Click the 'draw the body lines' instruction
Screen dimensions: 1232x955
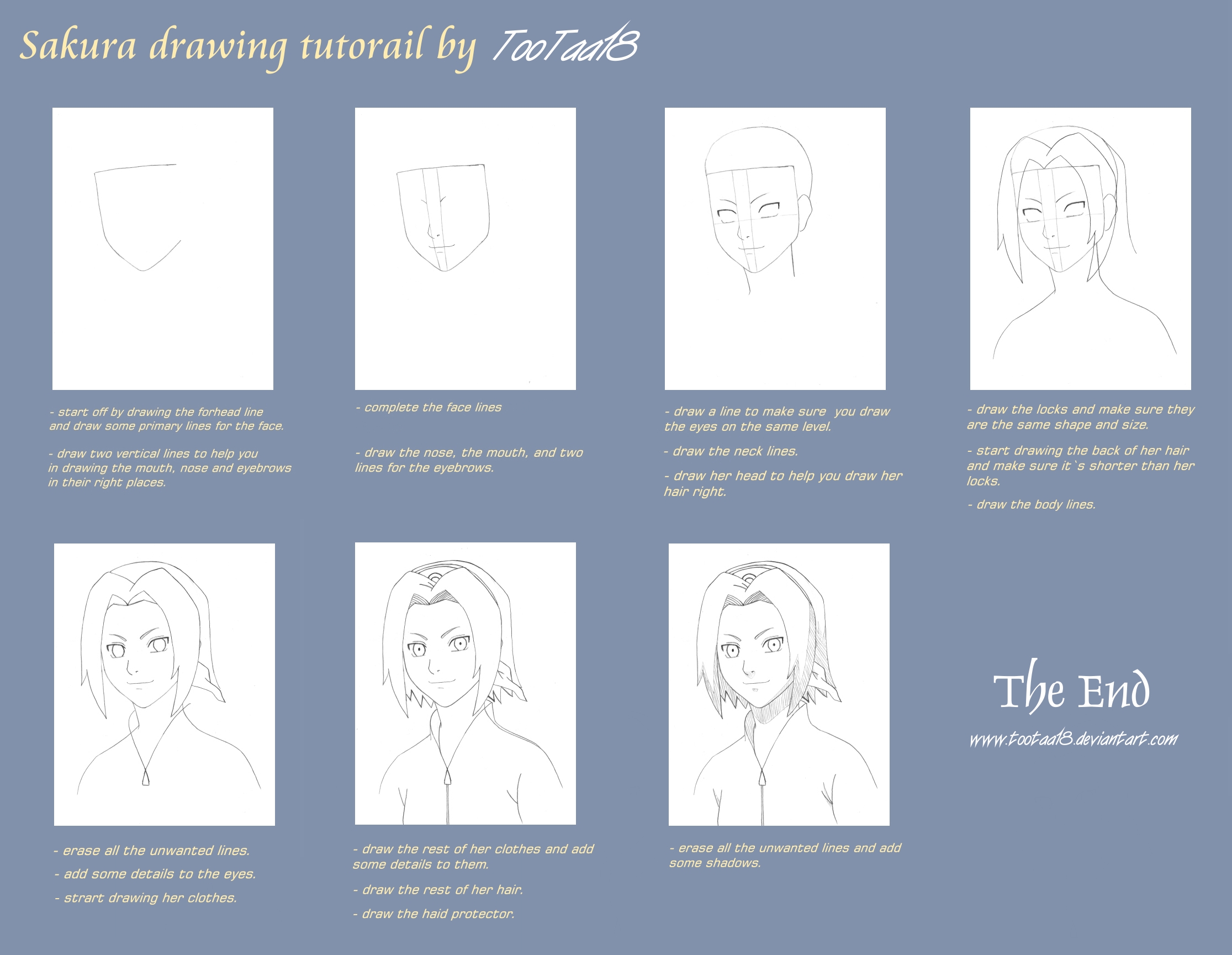(1032, 504)
